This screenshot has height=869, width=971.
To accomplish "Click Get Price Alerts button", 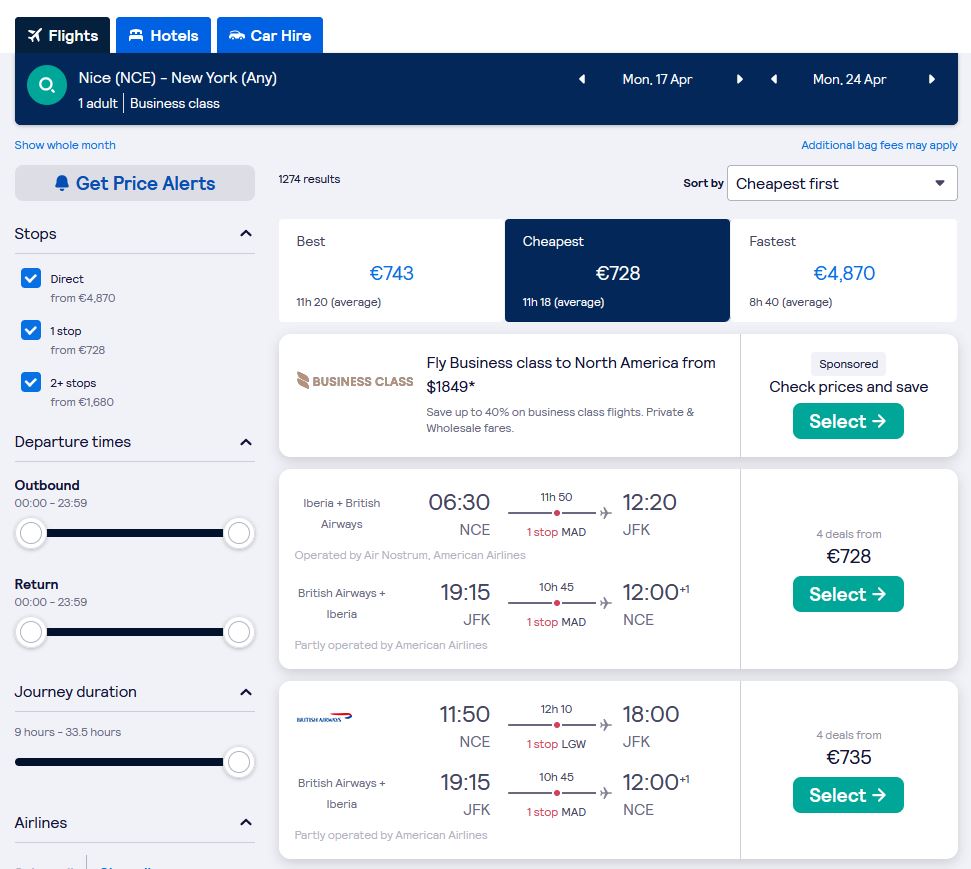I will click(x=135, y=183).
